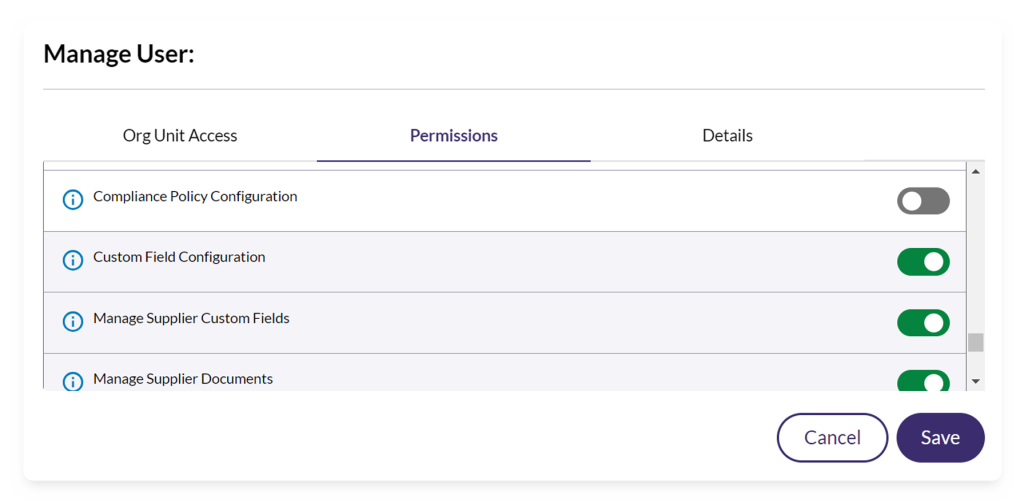Click the Compliance Policy Configuration label
This screenshot has height=503, width=1024.
[195, 197]
